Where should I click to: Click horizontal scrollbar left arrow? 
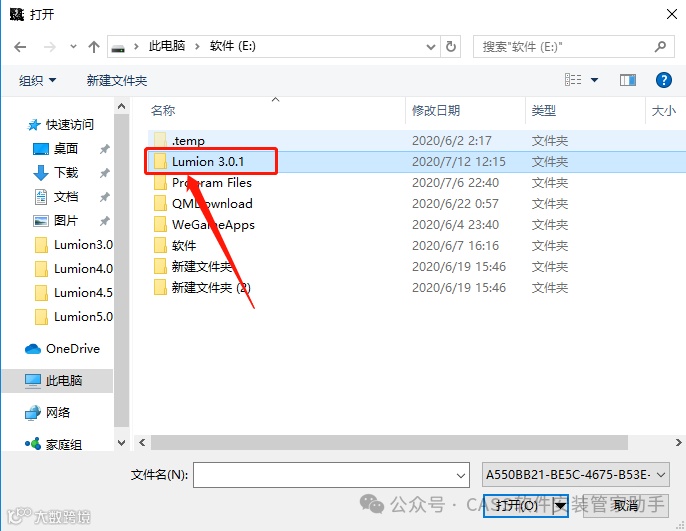tap(142, 443)
